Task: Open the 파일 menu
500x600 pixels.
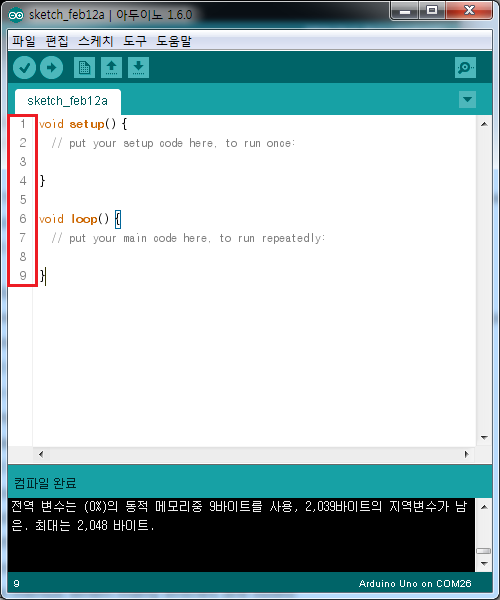Action: click(x=24, y=41)
